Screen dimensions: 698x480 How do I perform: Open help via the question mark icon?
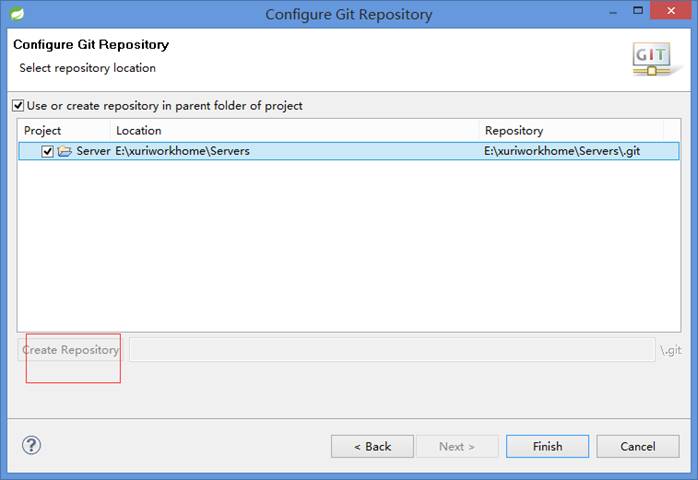point(32,445)
